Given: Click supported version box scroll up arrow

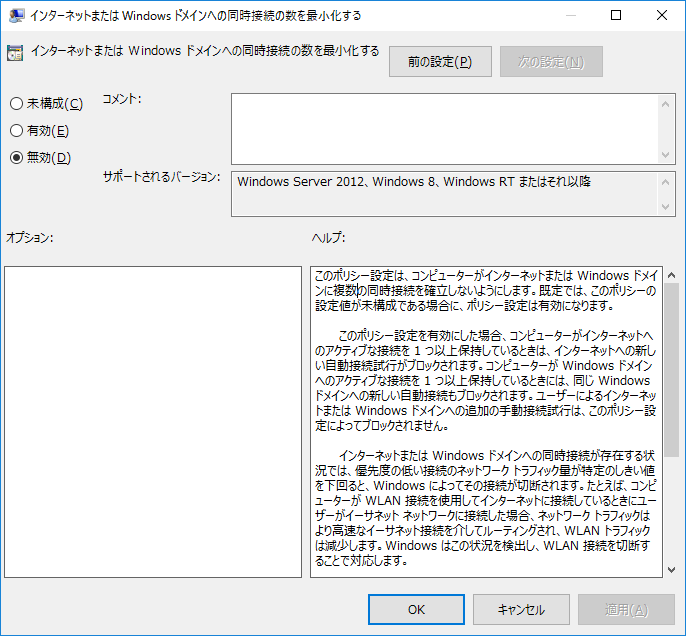Looking at the screenshot, I should [x=665, y=182].
